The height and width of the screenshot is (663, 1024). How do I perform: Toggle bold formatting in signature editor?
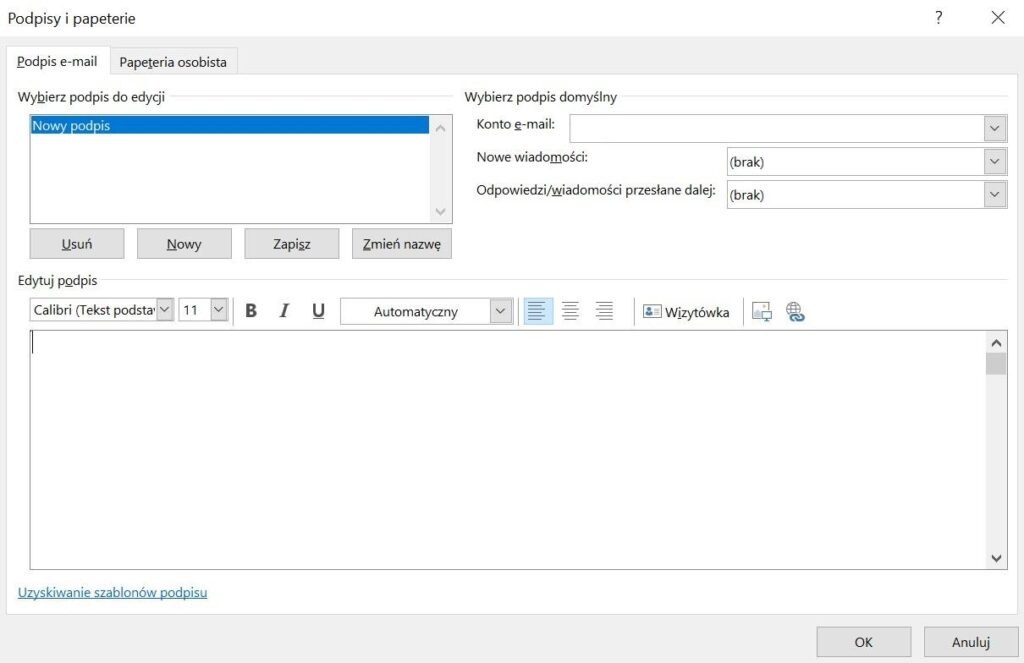coord(251,311)
